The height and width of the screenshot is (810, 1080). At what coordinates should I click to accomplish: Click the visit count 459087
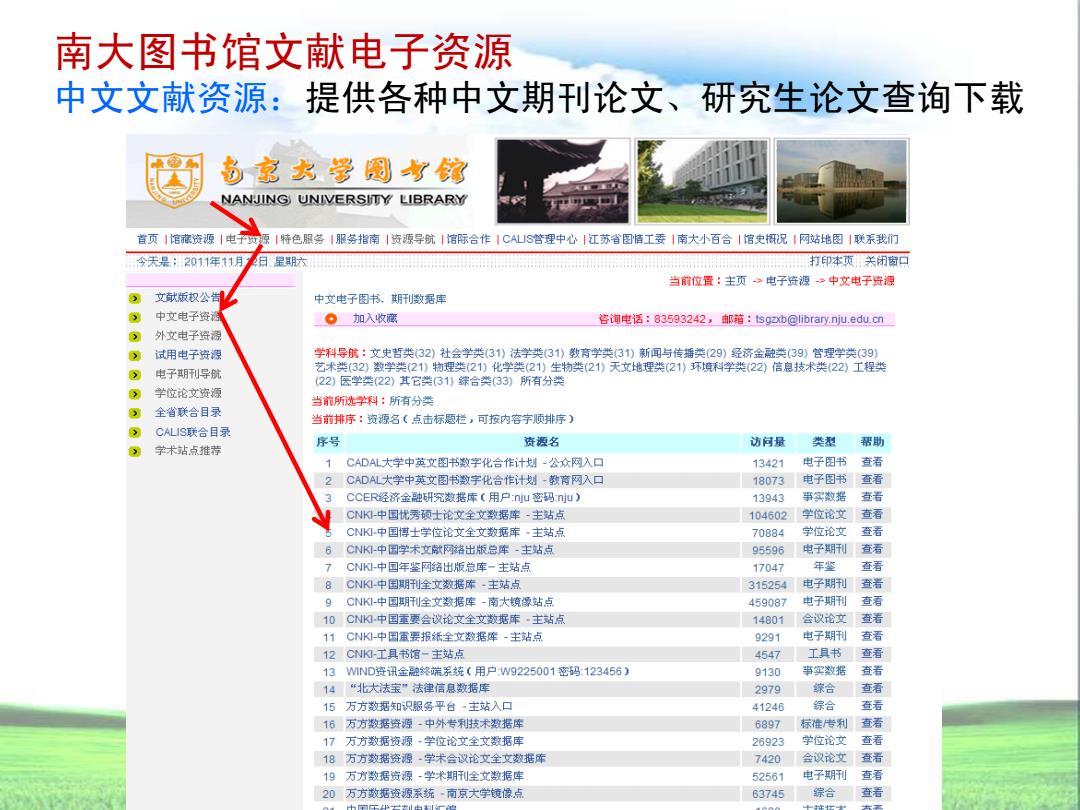[768, 602]
